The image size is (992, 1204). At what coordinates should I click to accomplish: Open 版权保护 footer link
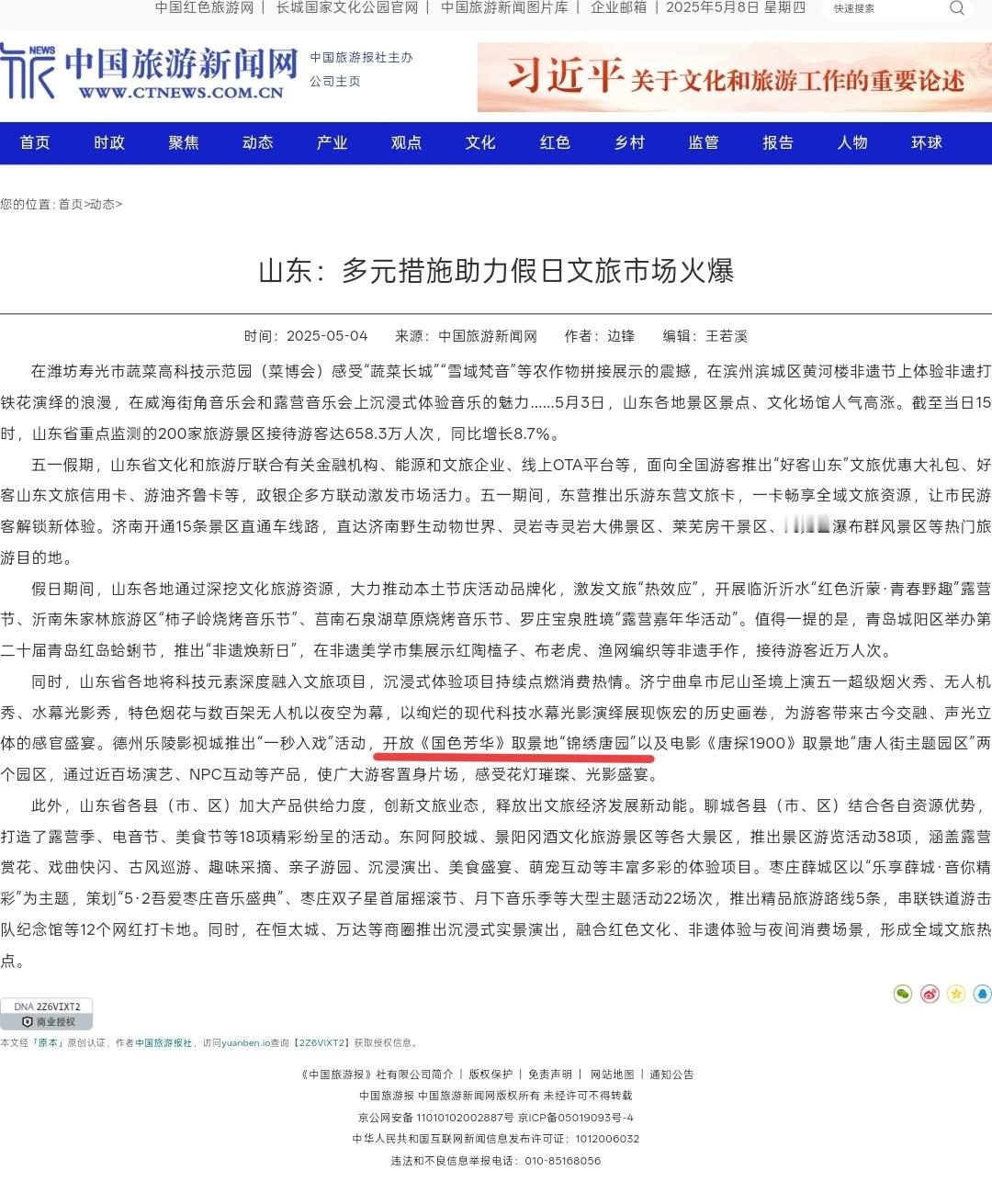point(490,1075)
